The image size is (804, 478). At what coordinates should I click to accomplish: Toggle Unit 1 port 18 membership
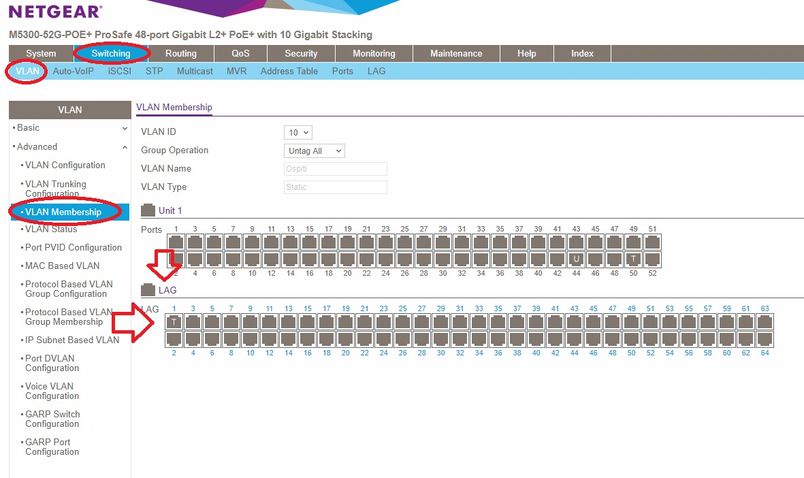click(329, 259)
